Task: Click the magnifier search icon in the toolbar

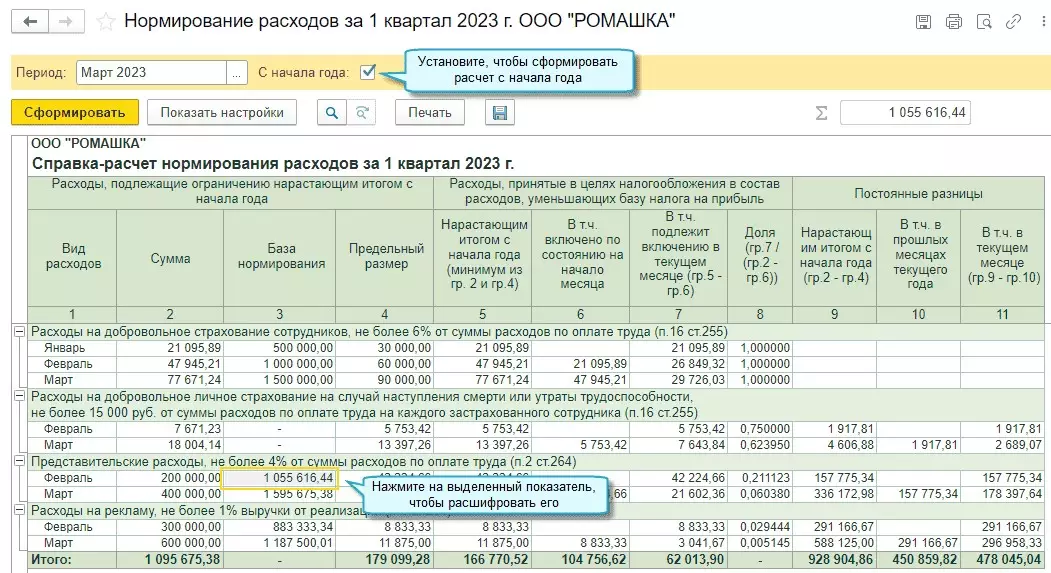Action: tap(332, 113)
